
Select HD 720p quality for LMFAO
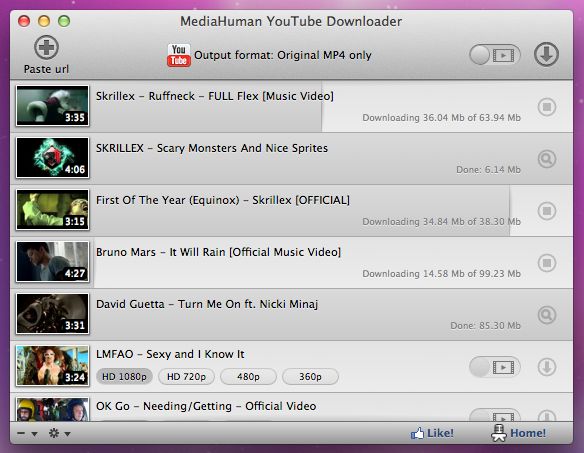coord(186,377)
